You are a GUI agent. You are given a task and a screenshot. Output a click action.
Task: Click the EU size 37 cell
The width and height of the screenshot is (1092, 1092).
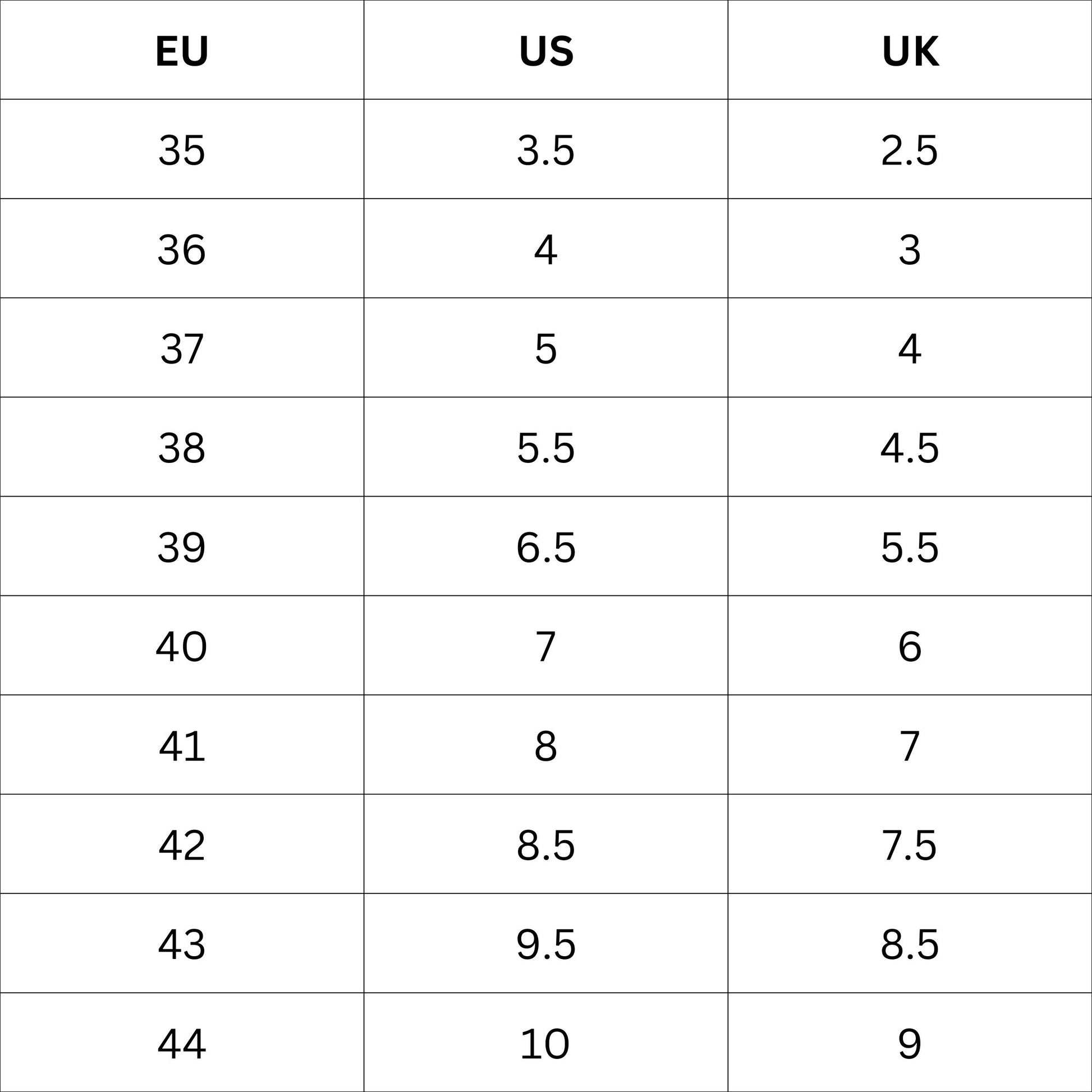pyautogui.click(x=181, y=348)
